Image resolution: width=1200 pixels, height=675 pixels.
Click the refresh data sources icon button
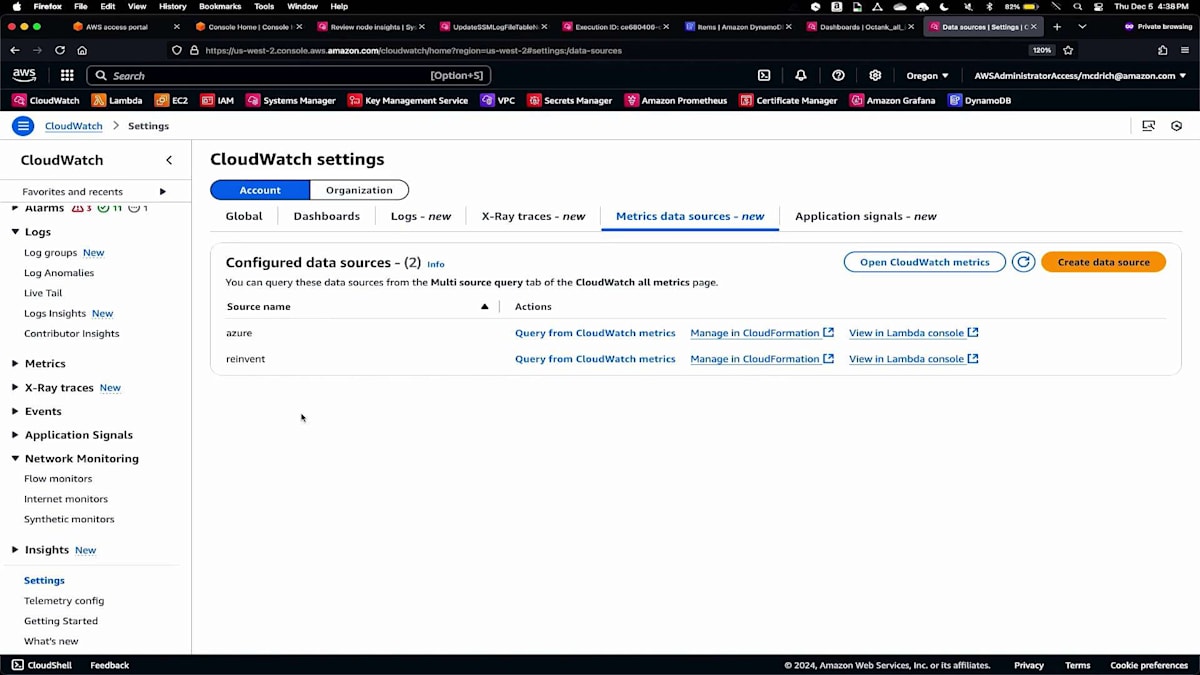point(1023,262)
